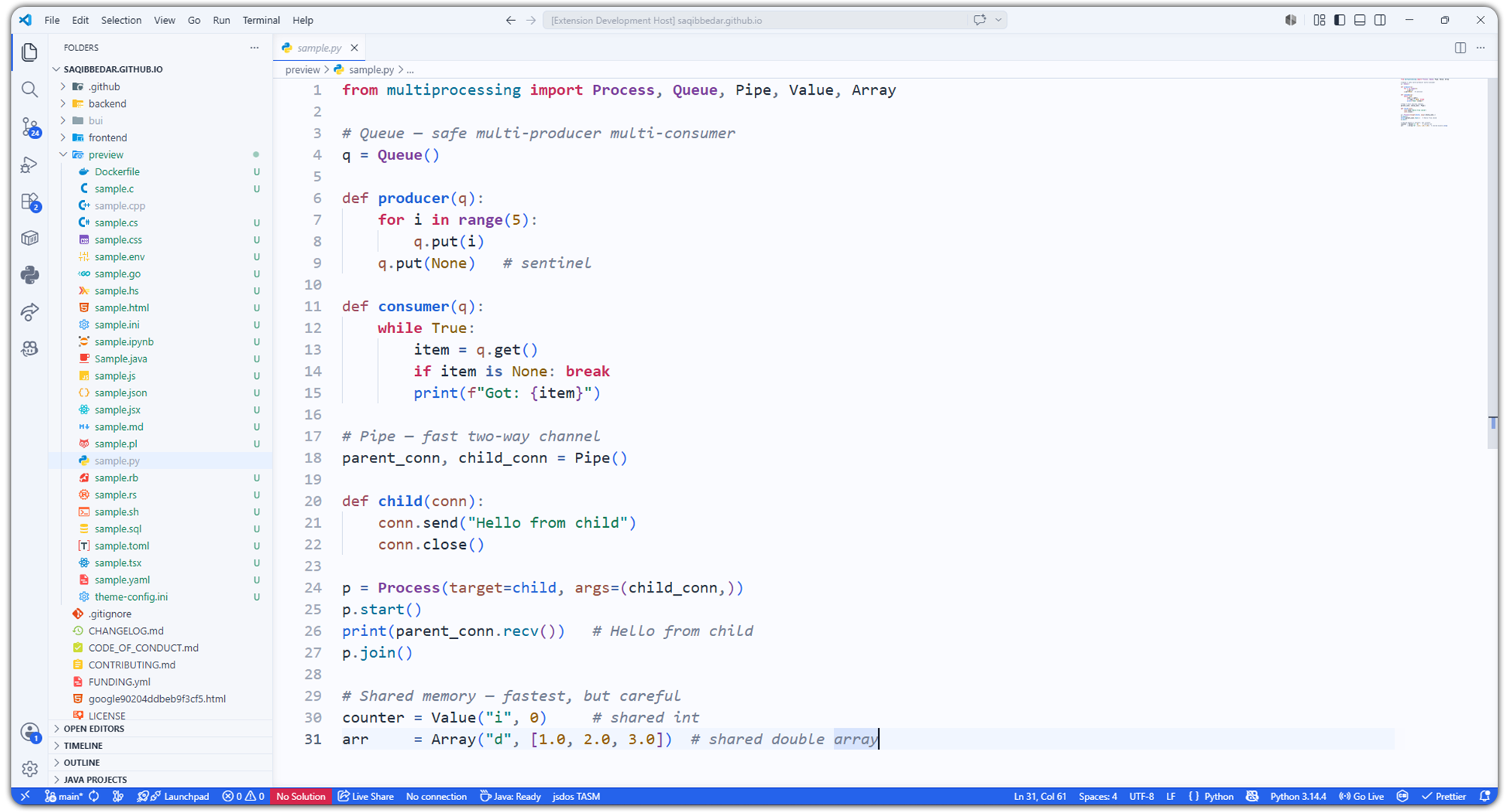
Task: Open the Terminal menu
Action: (261, 20)
